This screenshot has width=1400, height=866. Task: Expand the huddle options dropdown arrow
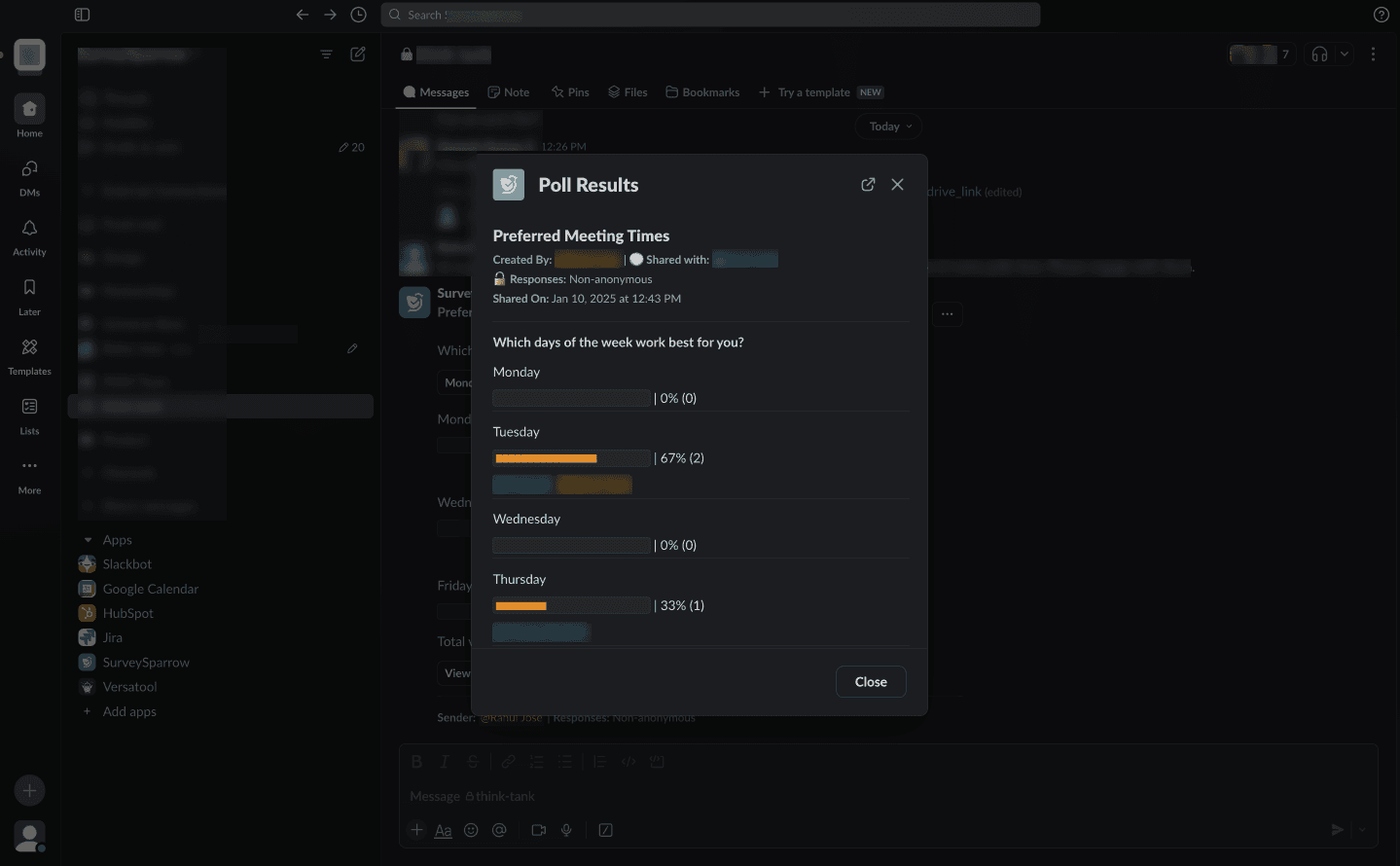(x=1345, y=54)
